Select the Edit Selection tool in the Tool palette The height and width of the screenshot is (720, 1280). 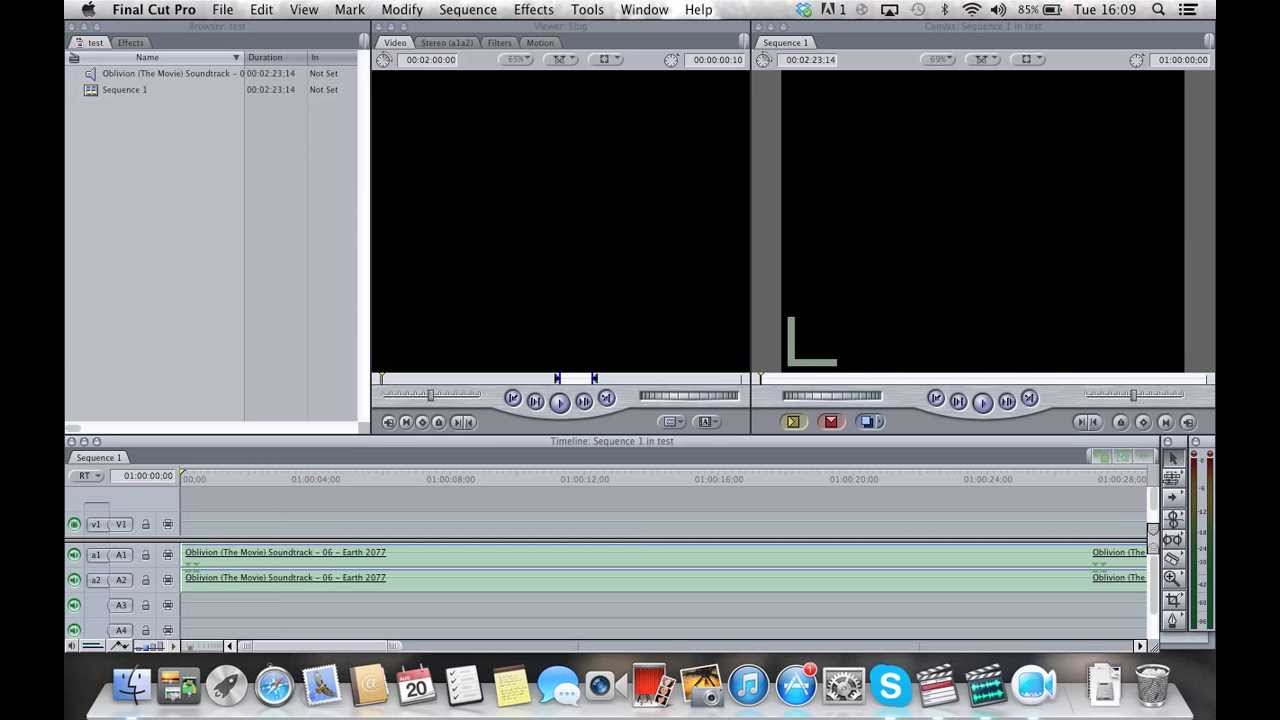pos(1173,477)
